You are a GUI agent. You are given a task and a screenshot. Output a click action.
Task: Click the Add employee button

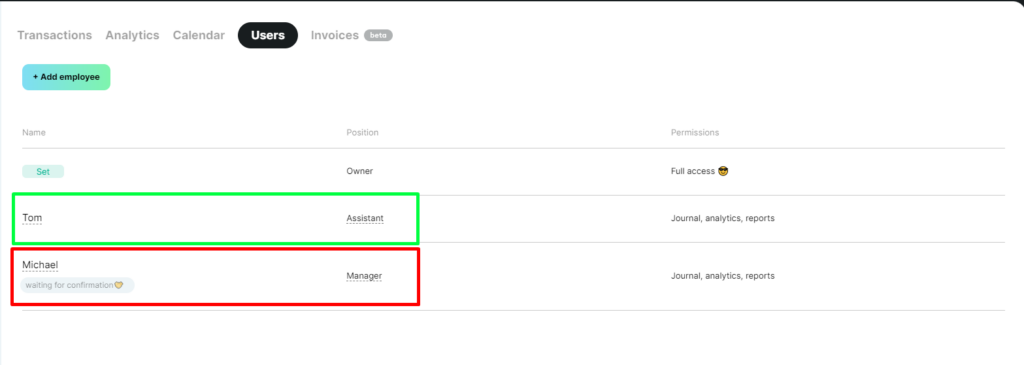point(66,77)
